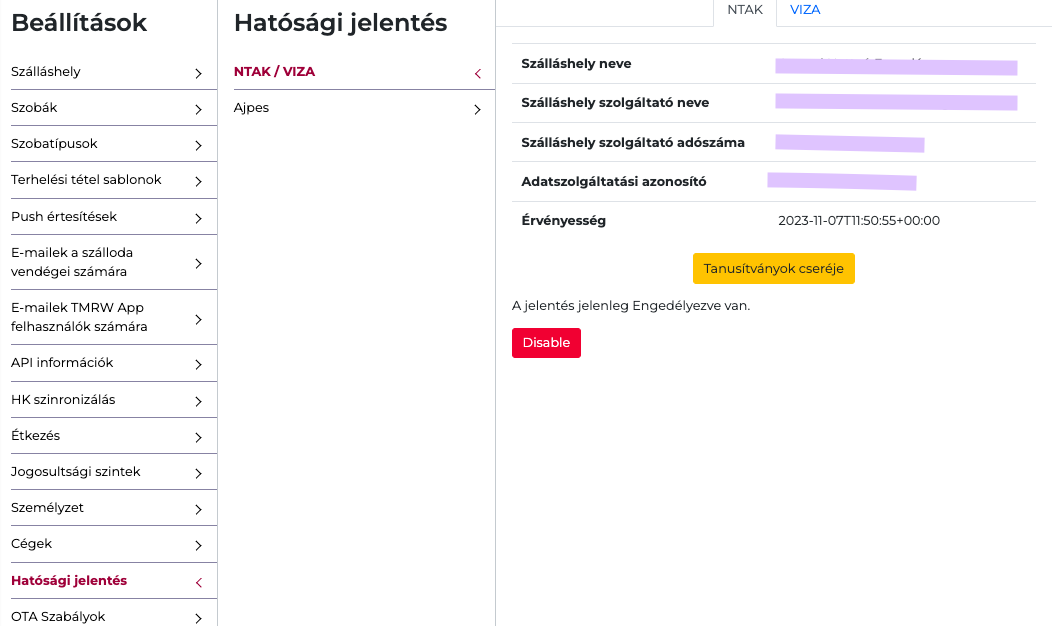
Task: Collapse the NTAK / VIZA submenu chevron
Action: [477, 73]
